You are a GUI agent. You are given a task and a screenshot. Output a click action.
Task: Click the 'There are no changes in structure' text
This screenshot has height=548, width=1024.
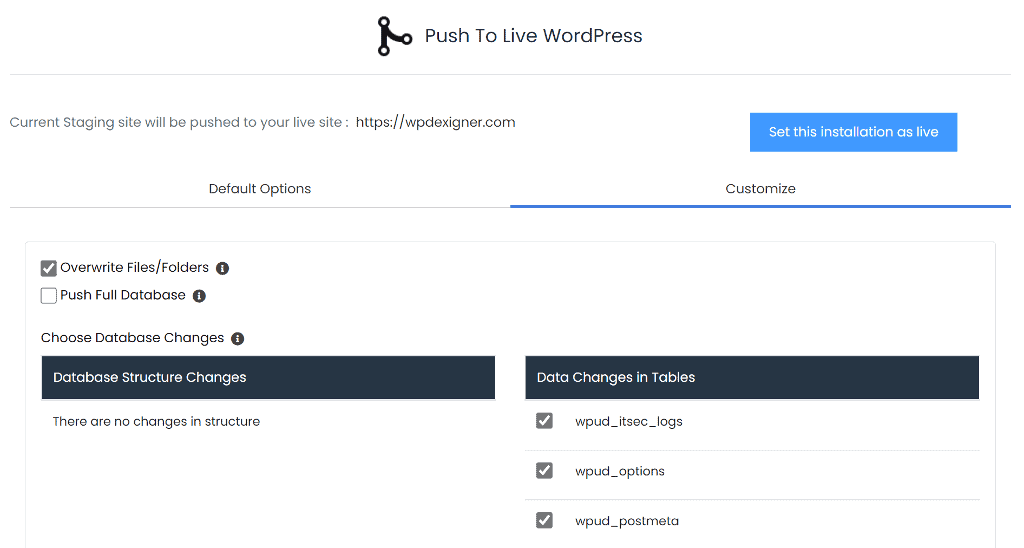pos(156,421)
